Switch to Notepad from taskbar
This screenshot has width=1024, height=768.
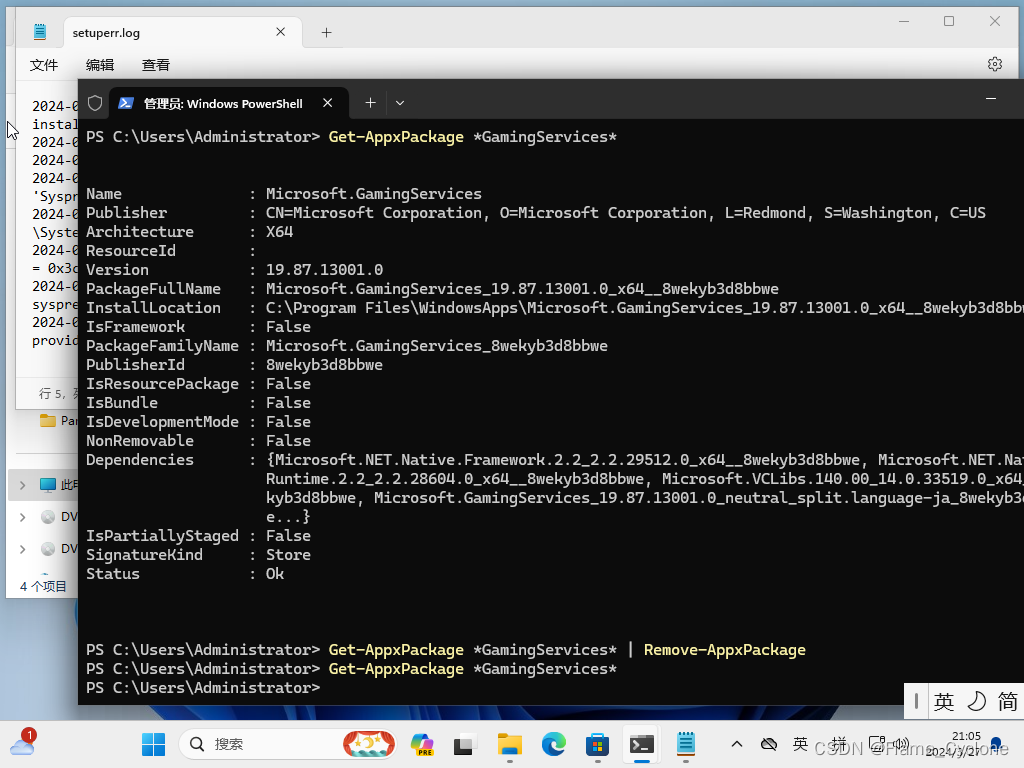tap(686, 744)
